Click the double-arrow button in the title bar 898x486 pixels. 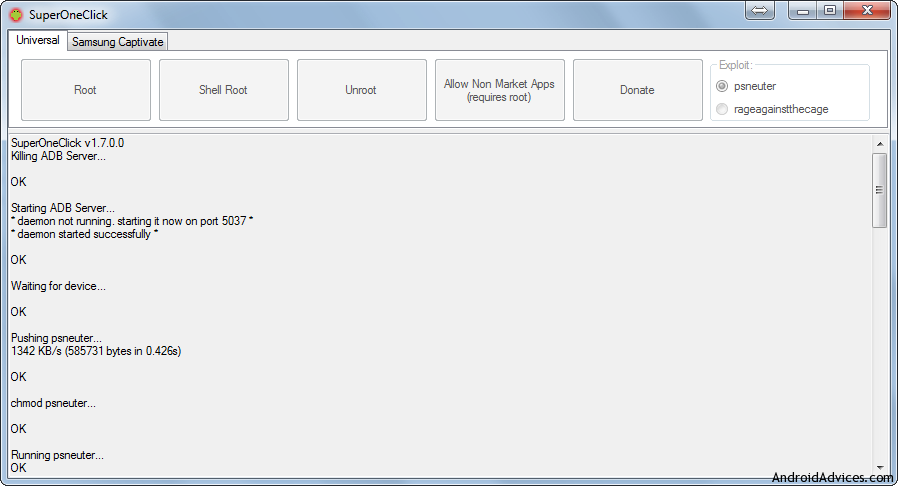tap(759, 10)
